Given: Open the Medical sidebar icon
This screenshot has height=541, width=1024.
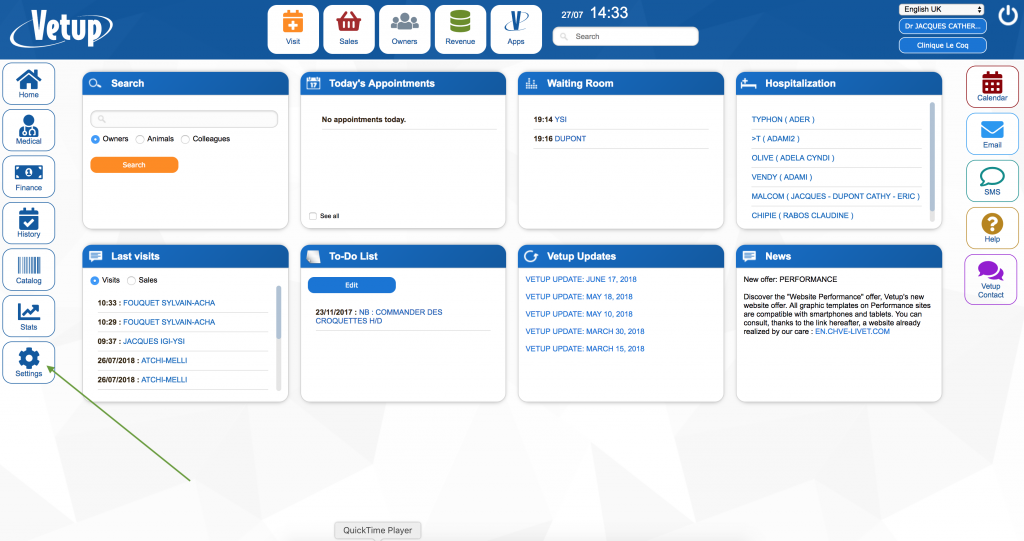Looking at the screenshot, I should [29, 130].
